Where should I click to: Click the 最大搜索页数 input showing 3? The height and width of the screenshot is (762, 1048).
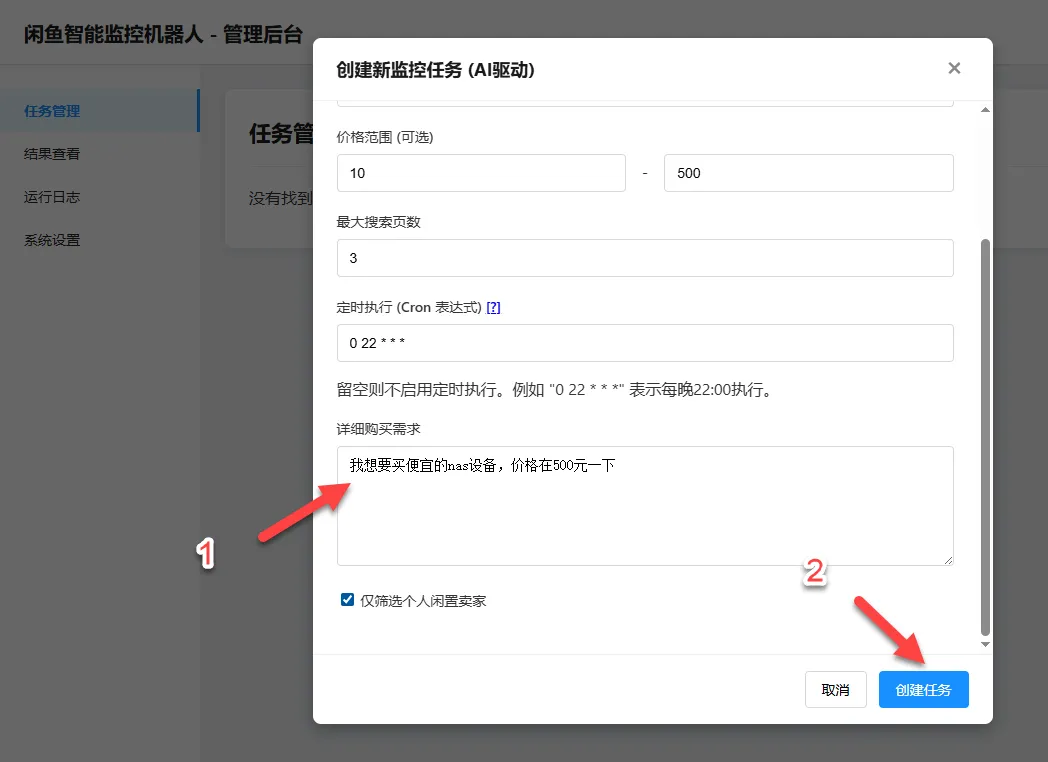[645, 257]
